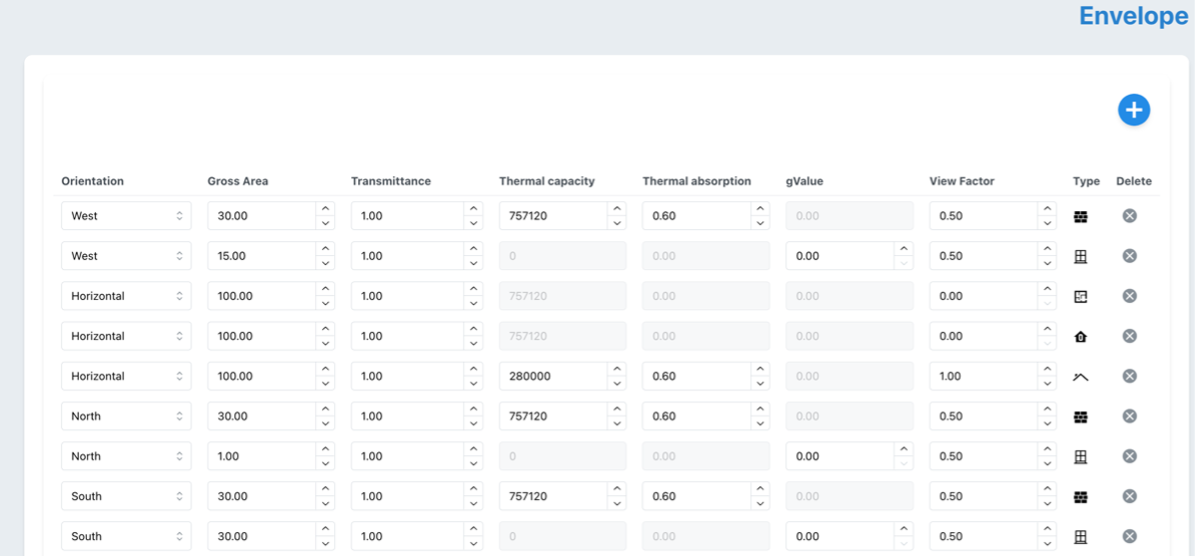The height and width of the screenshot is (559, 1197).
Task: Decrease Gross Area in West 15.00 row
Action: 325,263
